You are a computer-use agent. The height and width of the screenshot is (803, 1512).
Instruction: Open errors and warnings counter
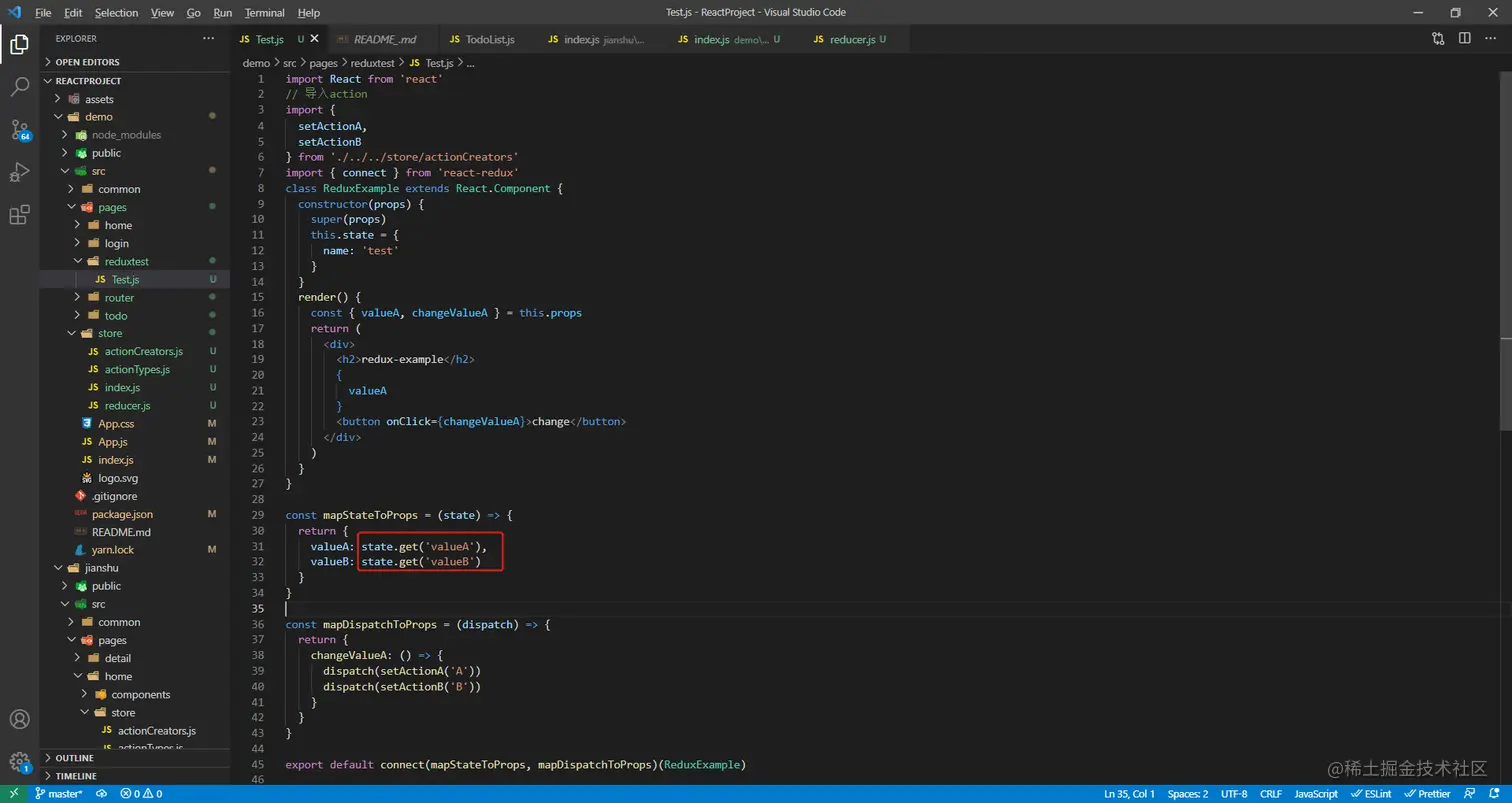(141, 794)
